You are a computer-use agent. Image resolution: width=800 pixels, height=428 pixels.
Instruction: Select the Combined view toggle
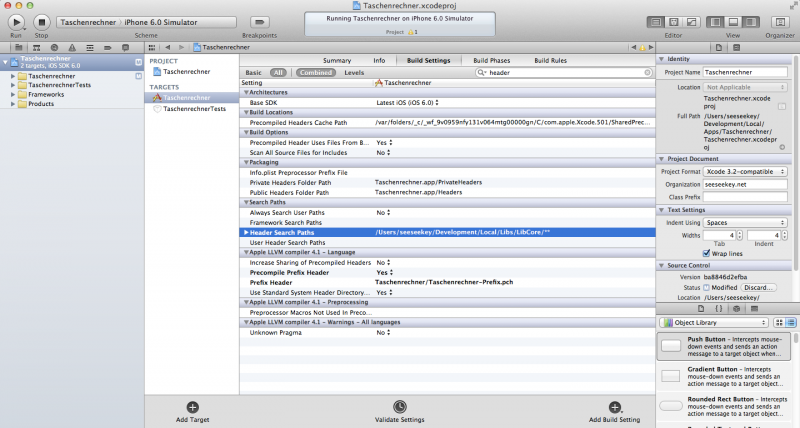(x=316, y=73)
